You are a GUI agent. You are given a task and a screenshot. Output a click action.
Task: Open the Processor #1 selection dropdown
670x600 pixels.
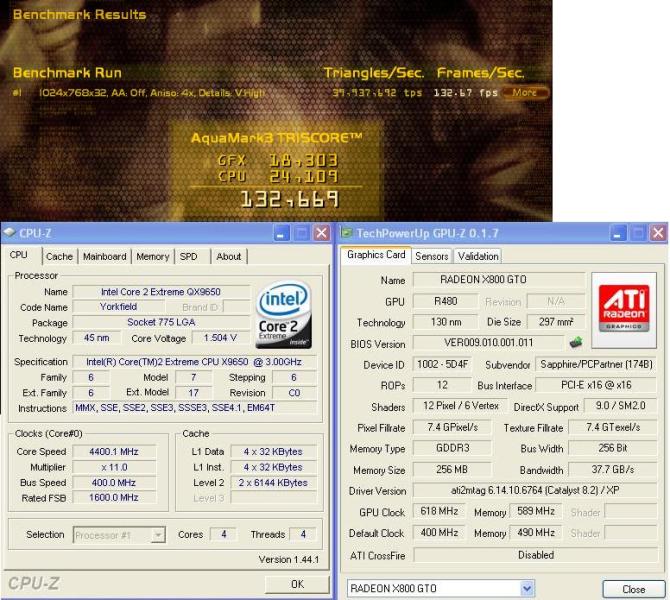point(119,535)
